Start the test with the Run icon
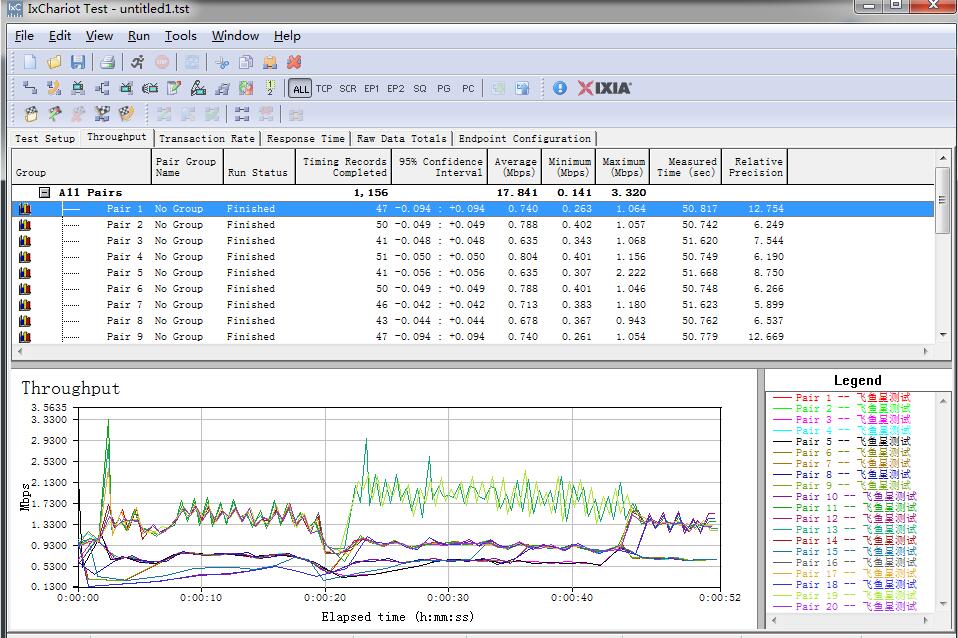958x638 pixels. tap(137, 62)
